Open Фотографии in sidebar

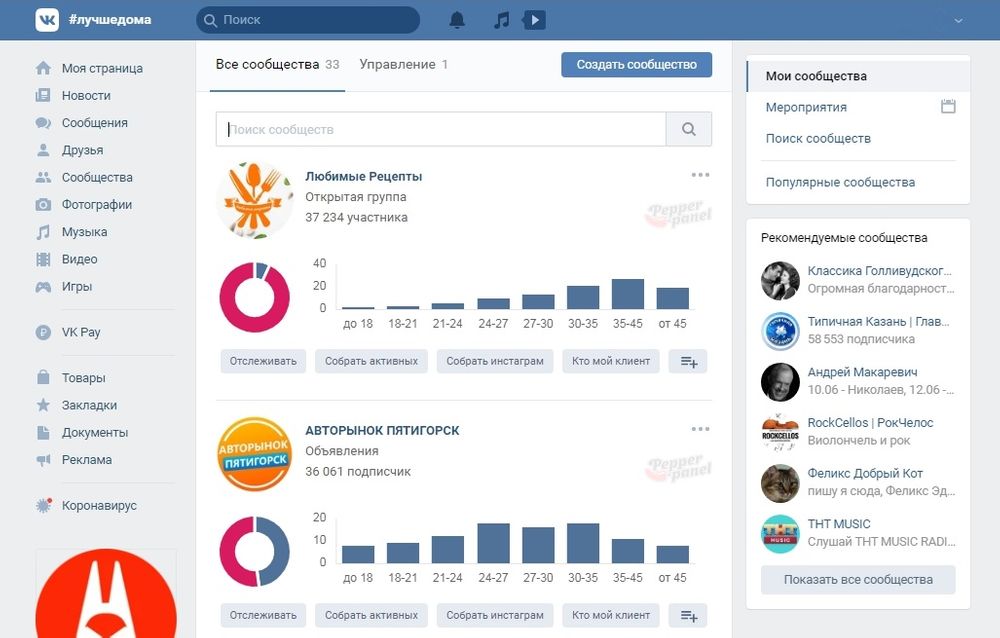[97, 205]
